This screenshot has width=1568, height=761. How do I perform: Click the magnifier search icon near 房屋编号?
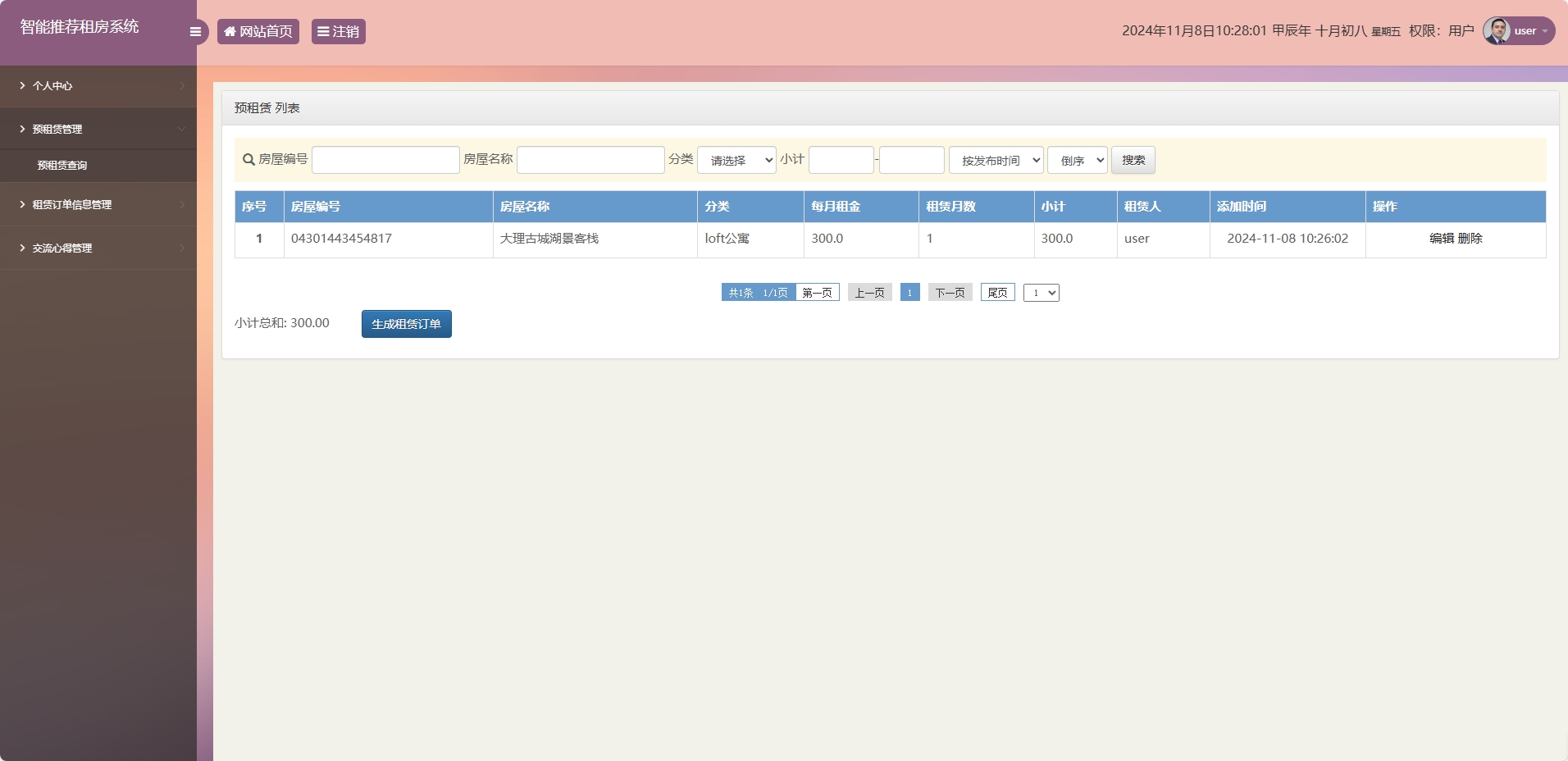click(247, 160)
